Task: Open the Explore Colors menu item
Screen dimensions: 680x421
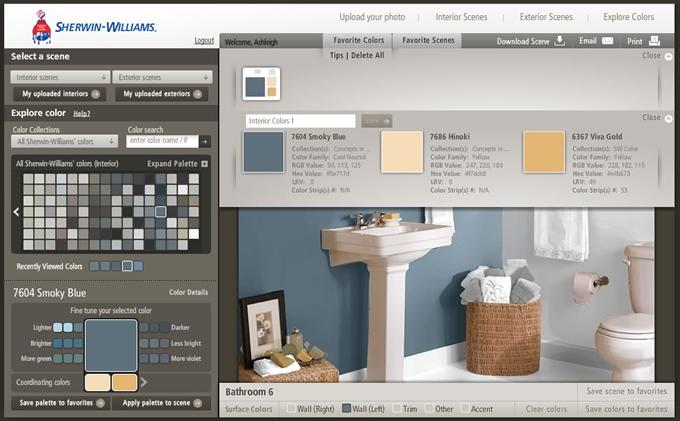Action: pyautogui.click(x=628, y=17)
